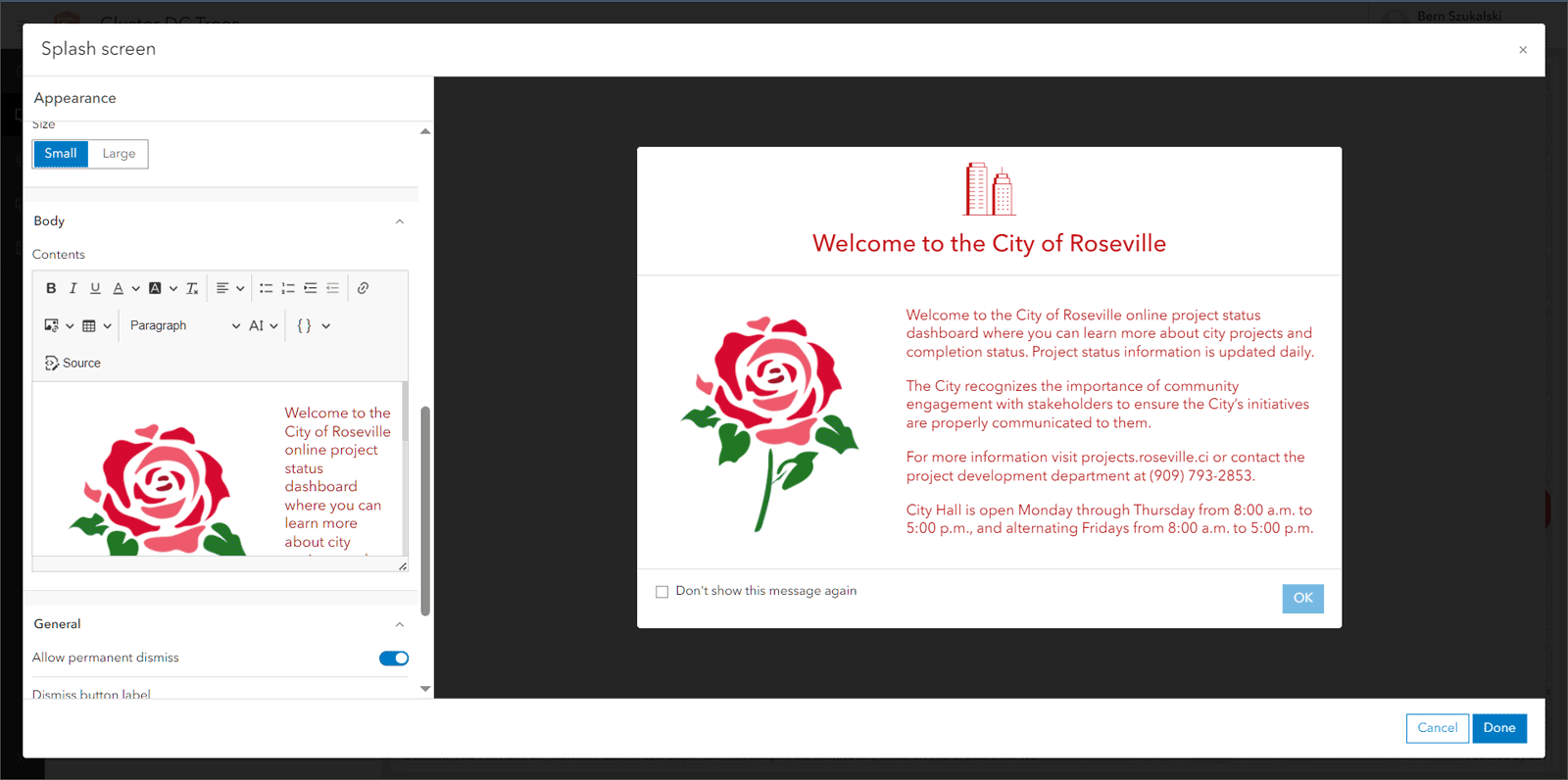This screenshot has width=1568, height=780.
Task: Select Large splash screen size
Action: [x=119, y=154]
